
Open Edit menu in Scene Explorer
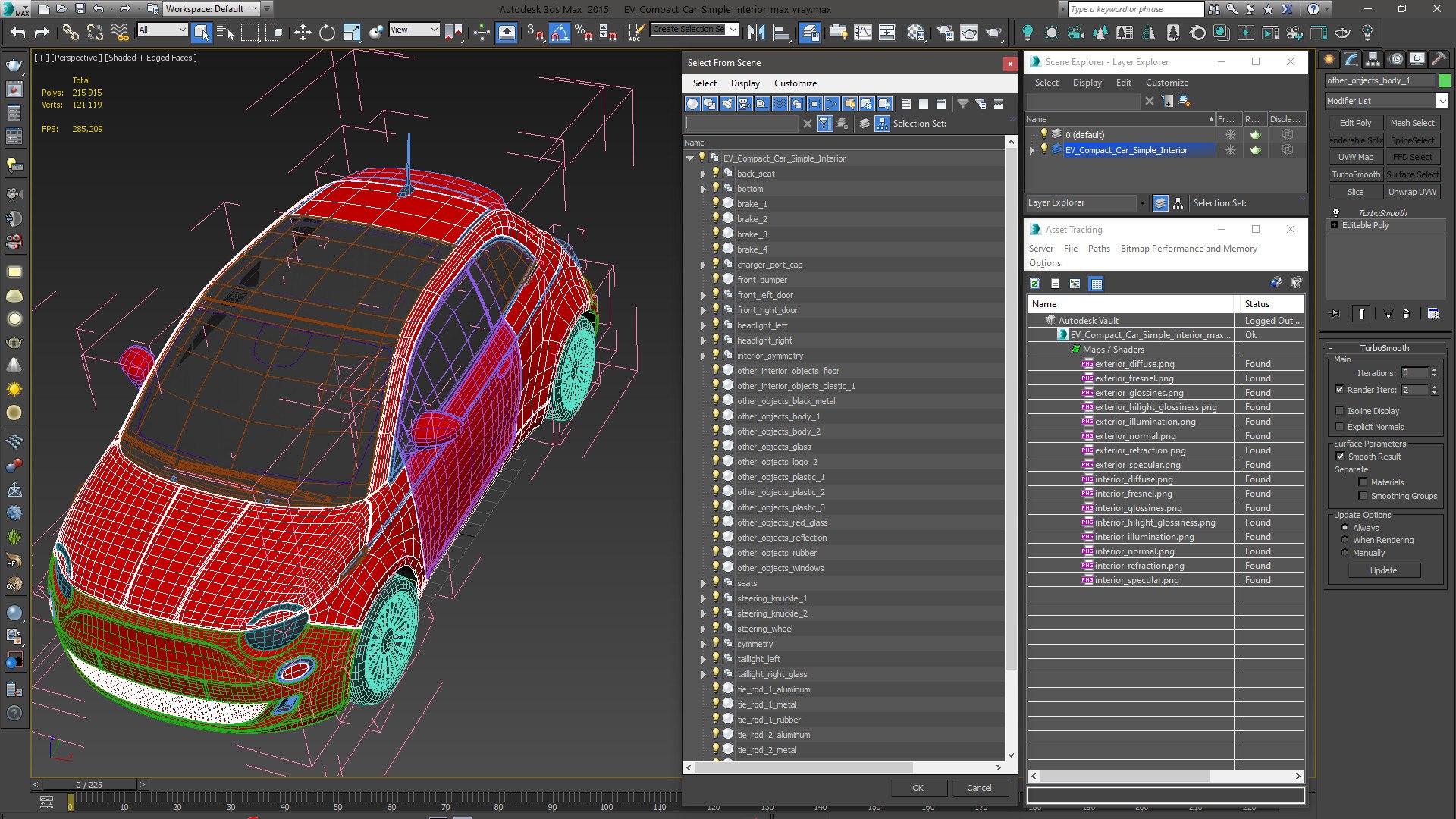point(1123,83)
